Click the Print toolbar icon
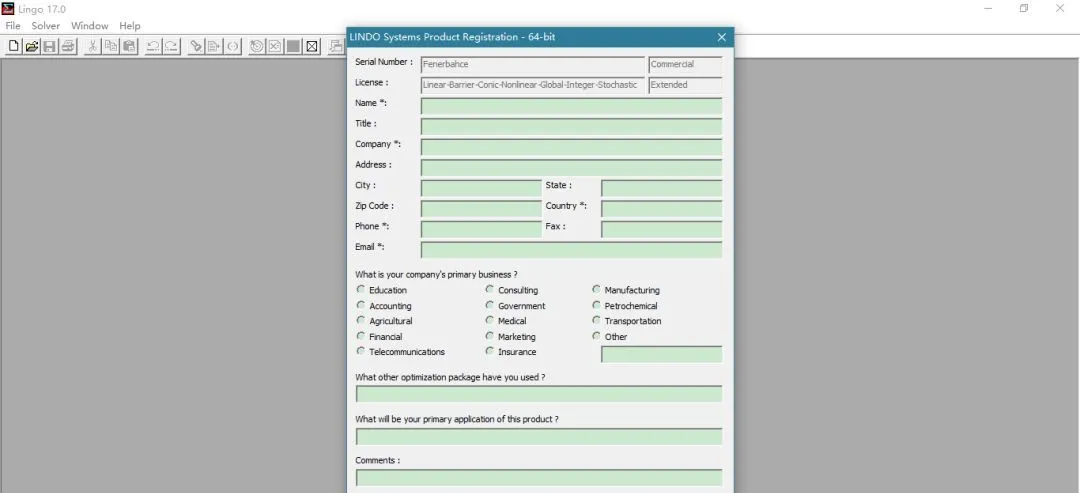The height and width of the screenshot is (493, 1080). (x=68, y=46)
